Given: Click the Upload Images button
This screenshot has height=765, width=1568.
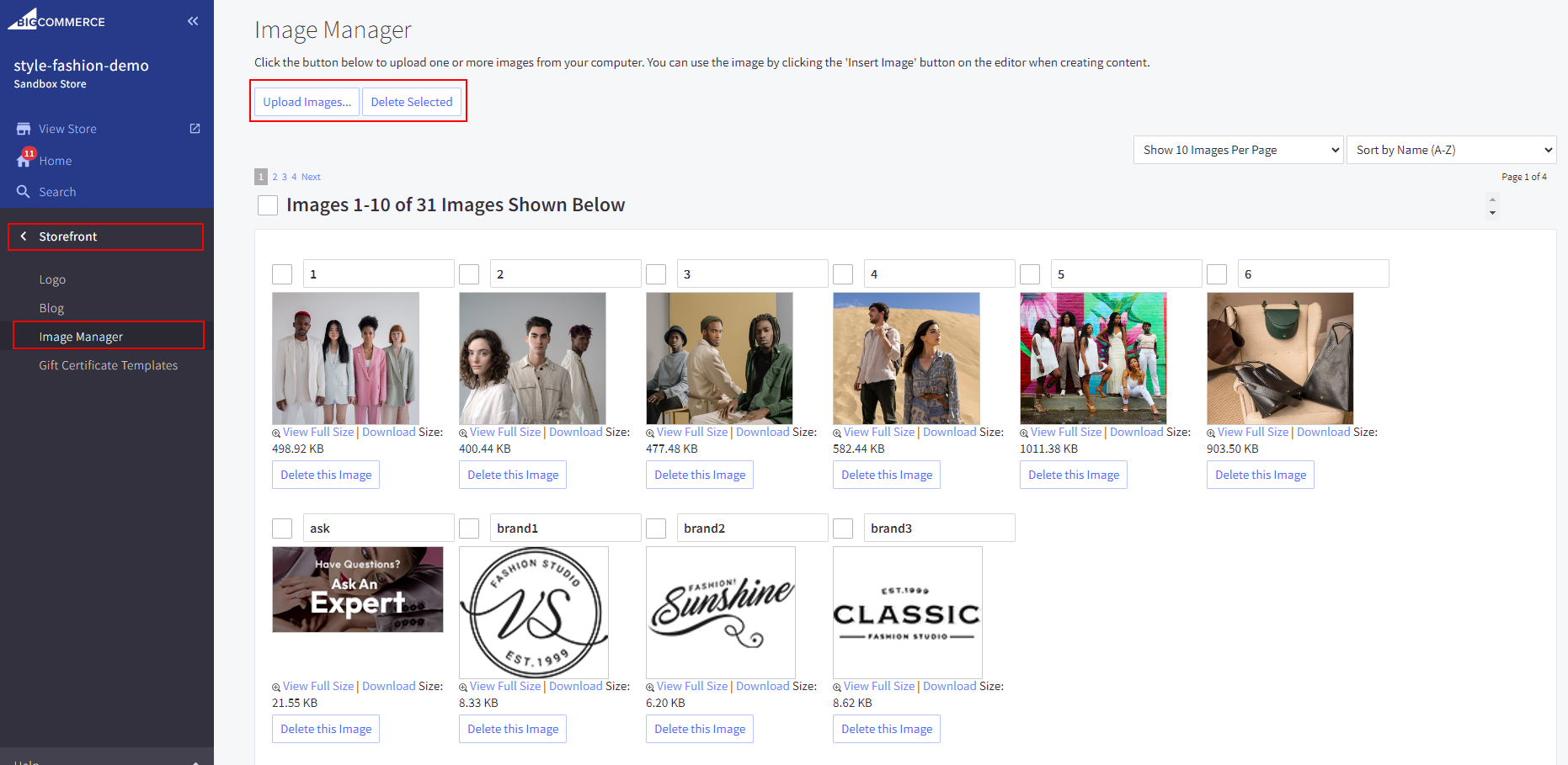Looking at the screenshot, I should click(307, 102).
